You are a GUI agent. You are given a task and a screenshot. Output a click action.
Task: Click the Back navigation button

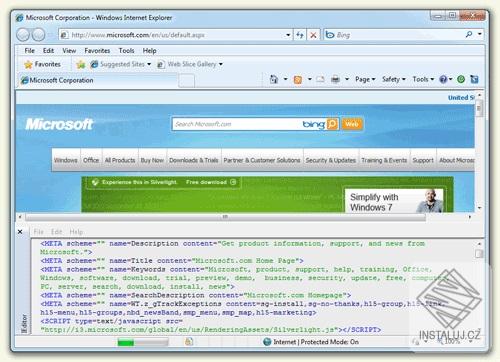pyautogui.click(x=23, y=35)
